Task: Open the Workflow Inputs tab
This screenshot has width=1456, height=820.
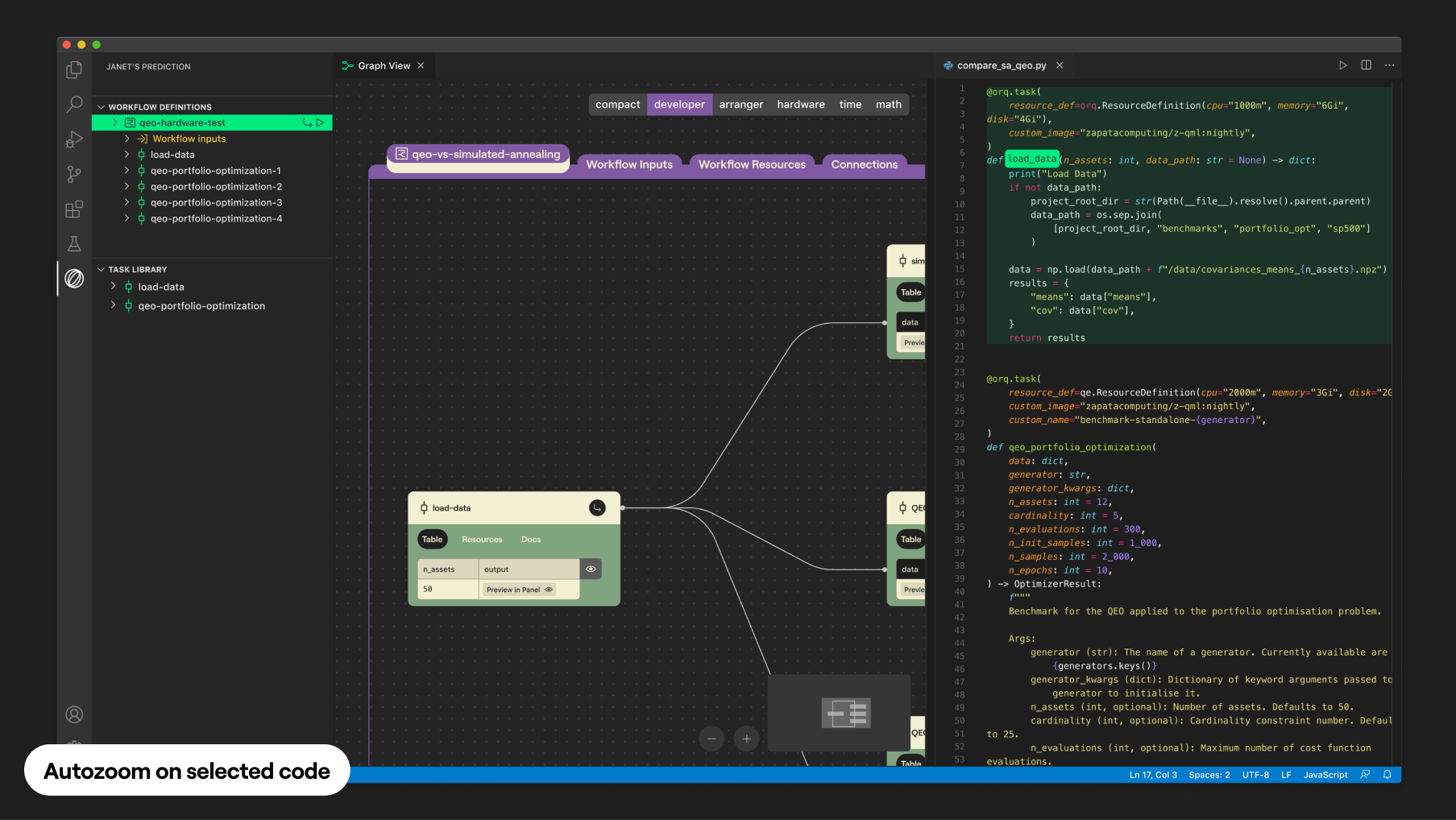Action: (629, 164)
